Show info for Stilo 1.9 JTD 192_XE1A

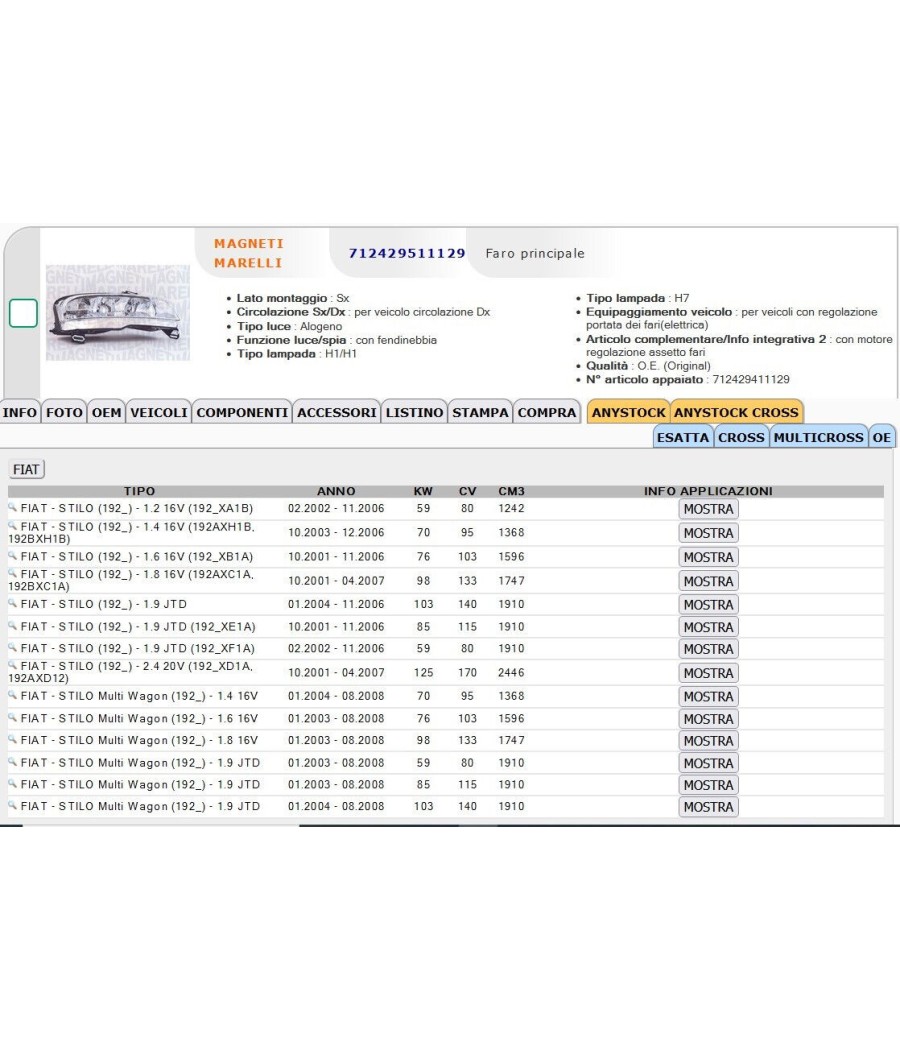[x=708, y=627]
